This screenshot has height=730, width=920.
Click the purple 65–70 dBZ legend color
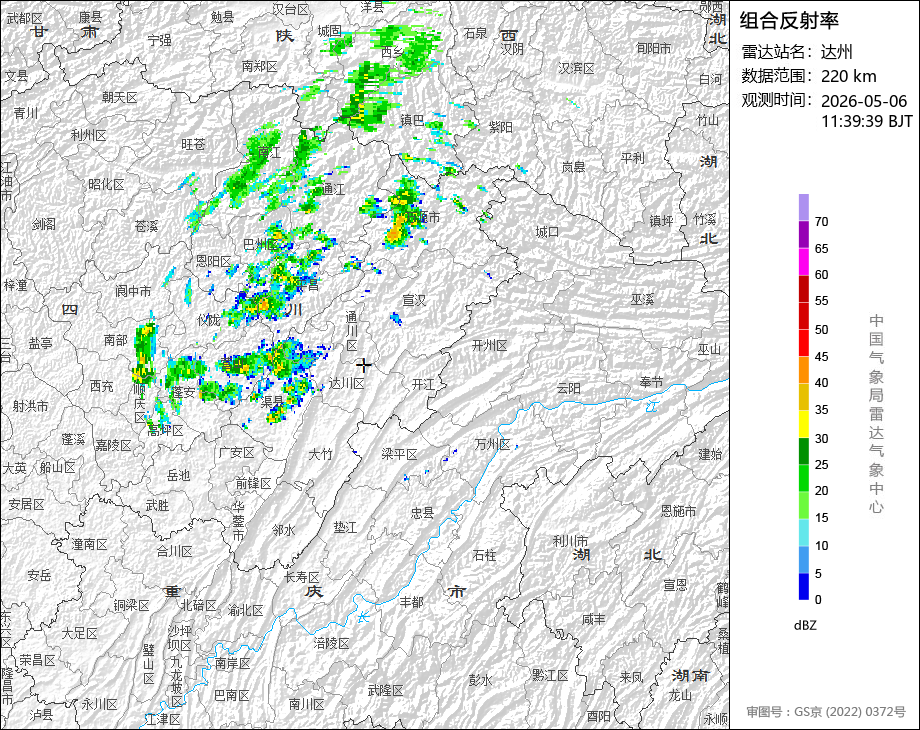[x=804, y=234]
